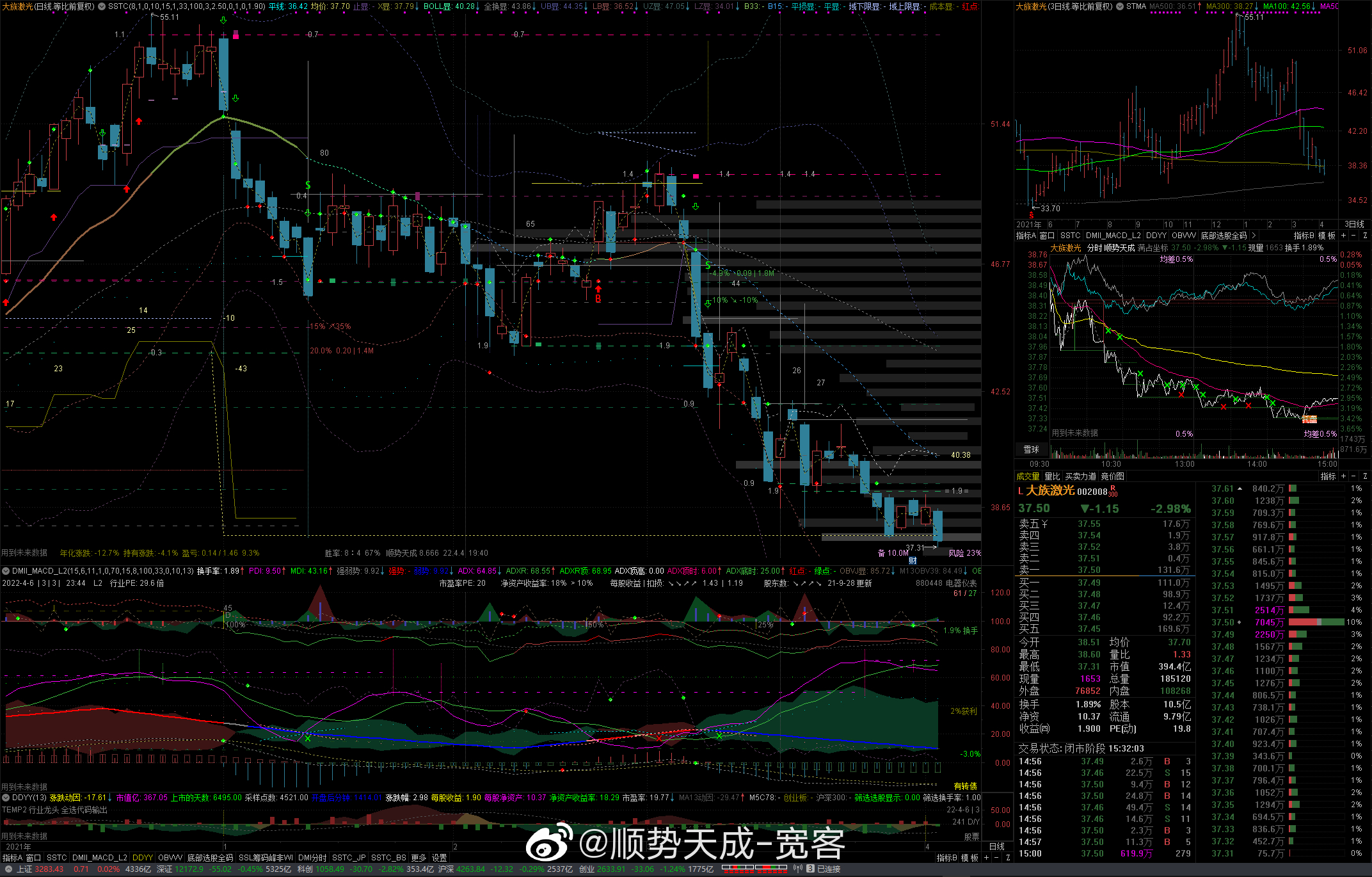Click Z button in 3-day mini chart bar
Image resolution: width=1372 pixels, height=877 pixels.
[1364, 236]
